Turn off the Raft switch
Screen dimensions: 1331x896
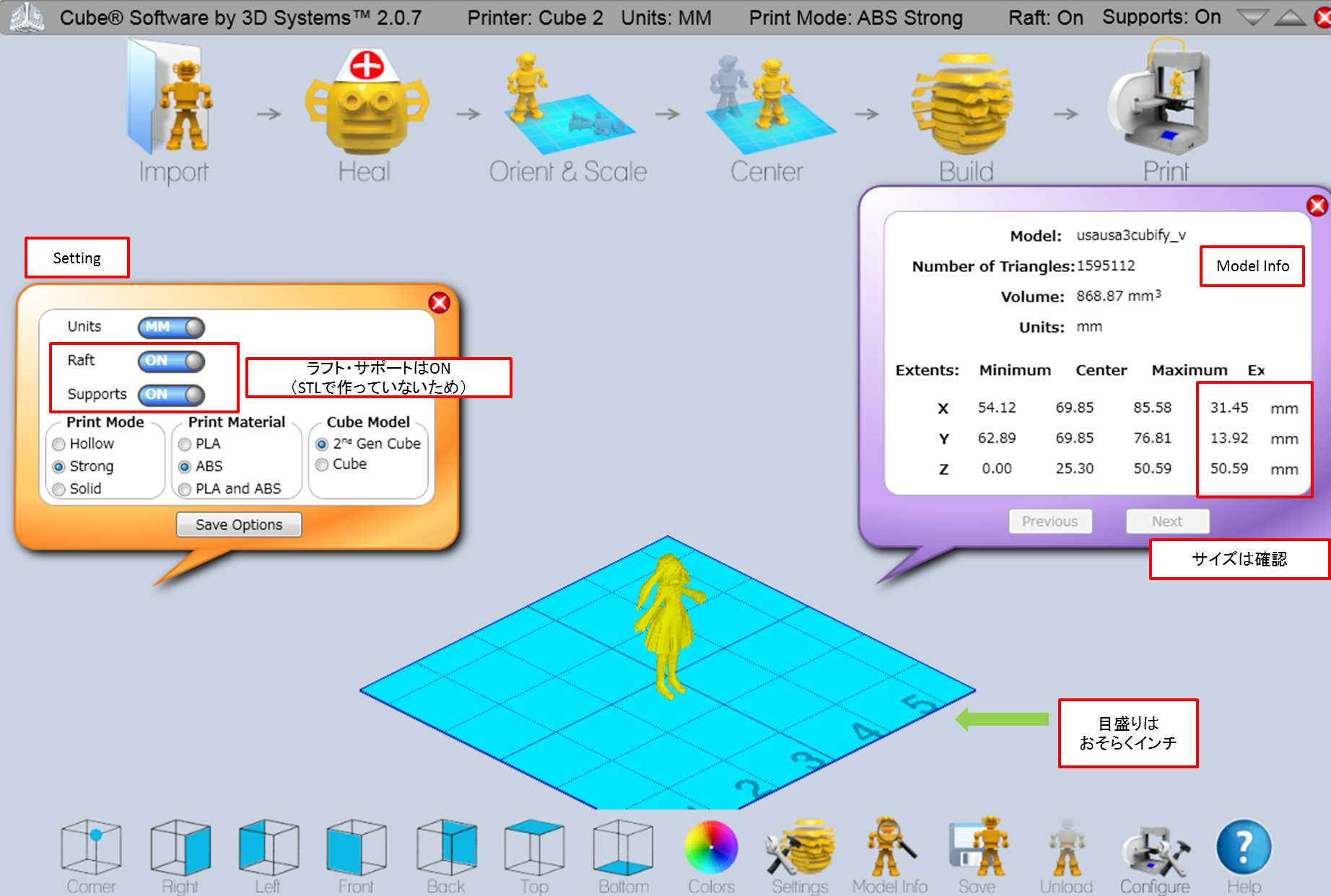(172, 361)
